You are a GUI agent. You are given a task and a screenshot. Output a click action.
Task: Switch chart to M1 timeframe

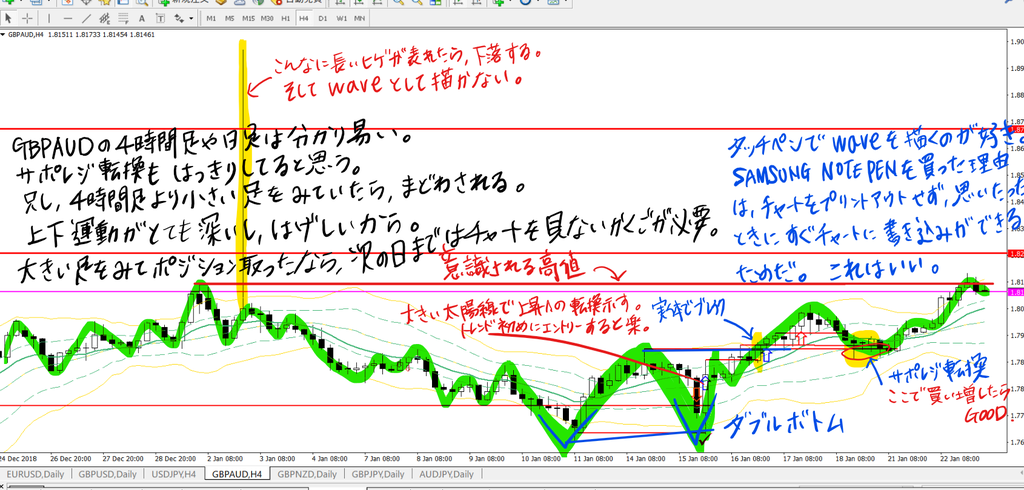[x=211, y=18]
